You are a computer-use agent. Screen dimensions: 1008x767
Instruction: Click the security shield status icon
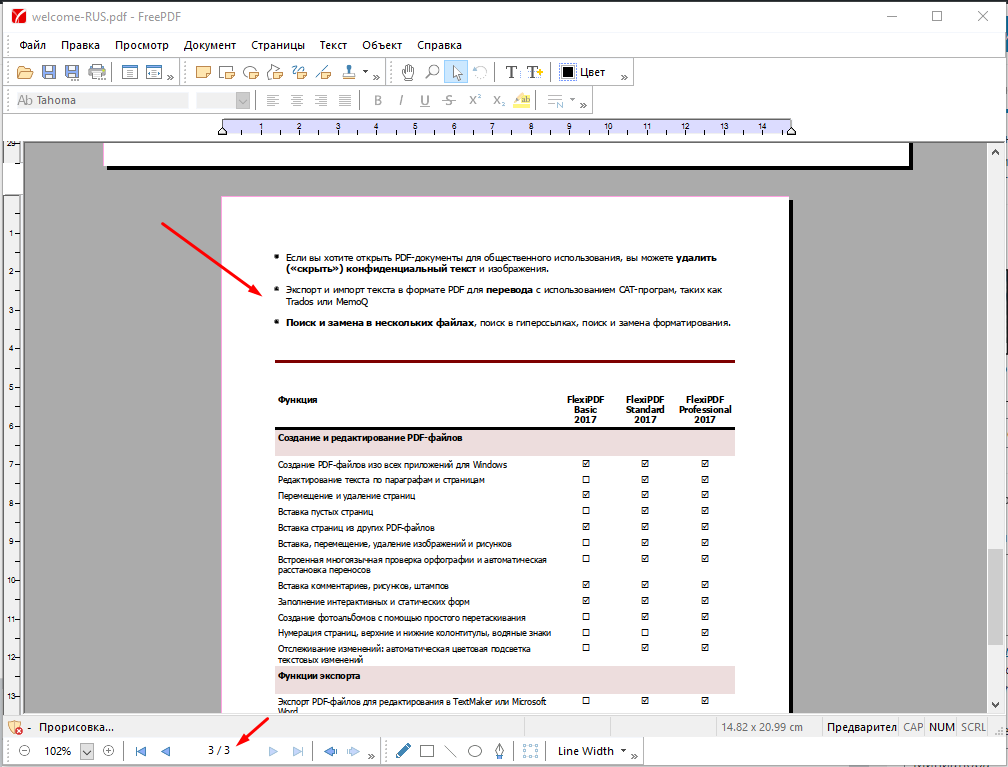point(15,727)
